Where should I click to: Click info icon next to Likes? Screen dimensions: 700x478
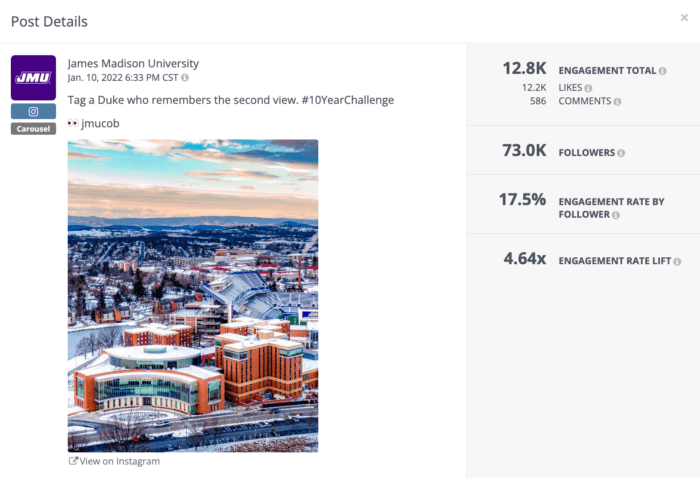[588, 88]
